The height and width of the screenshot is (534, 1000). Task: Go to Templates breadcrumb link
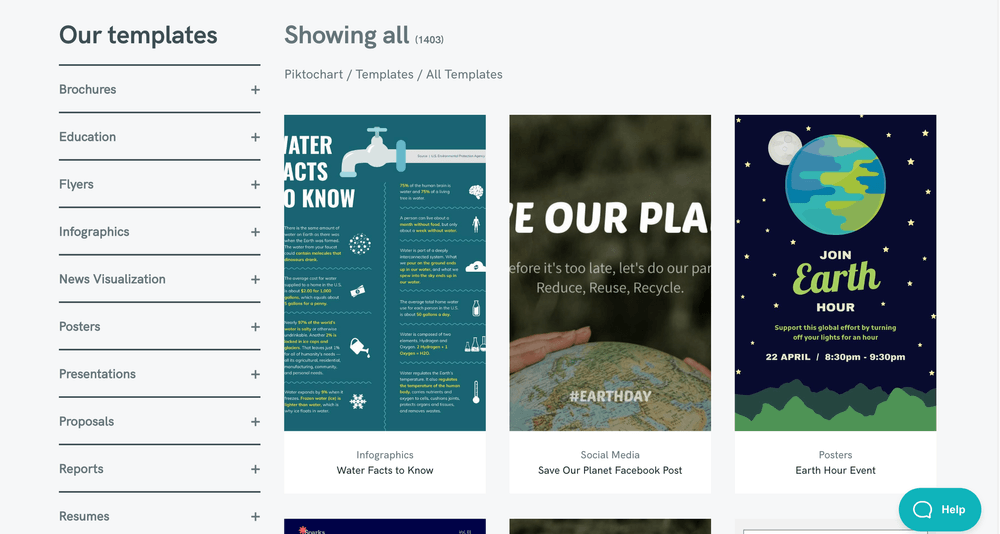pyautogui.click(x=384, y=75)
